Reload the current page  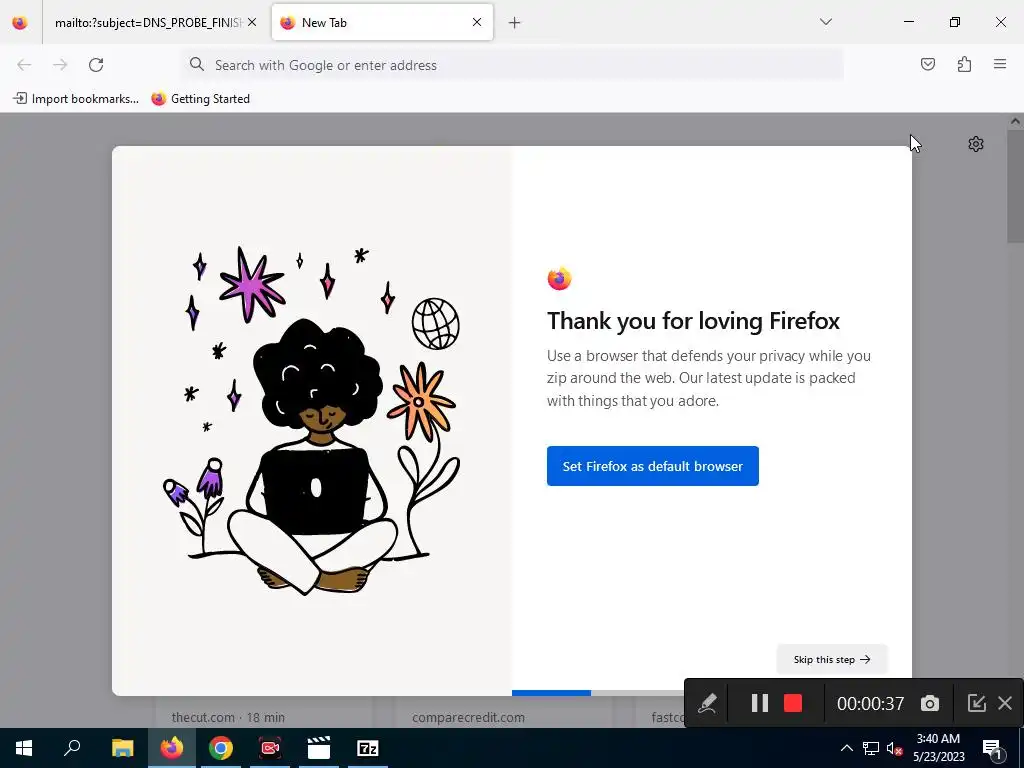click(96, 65)
